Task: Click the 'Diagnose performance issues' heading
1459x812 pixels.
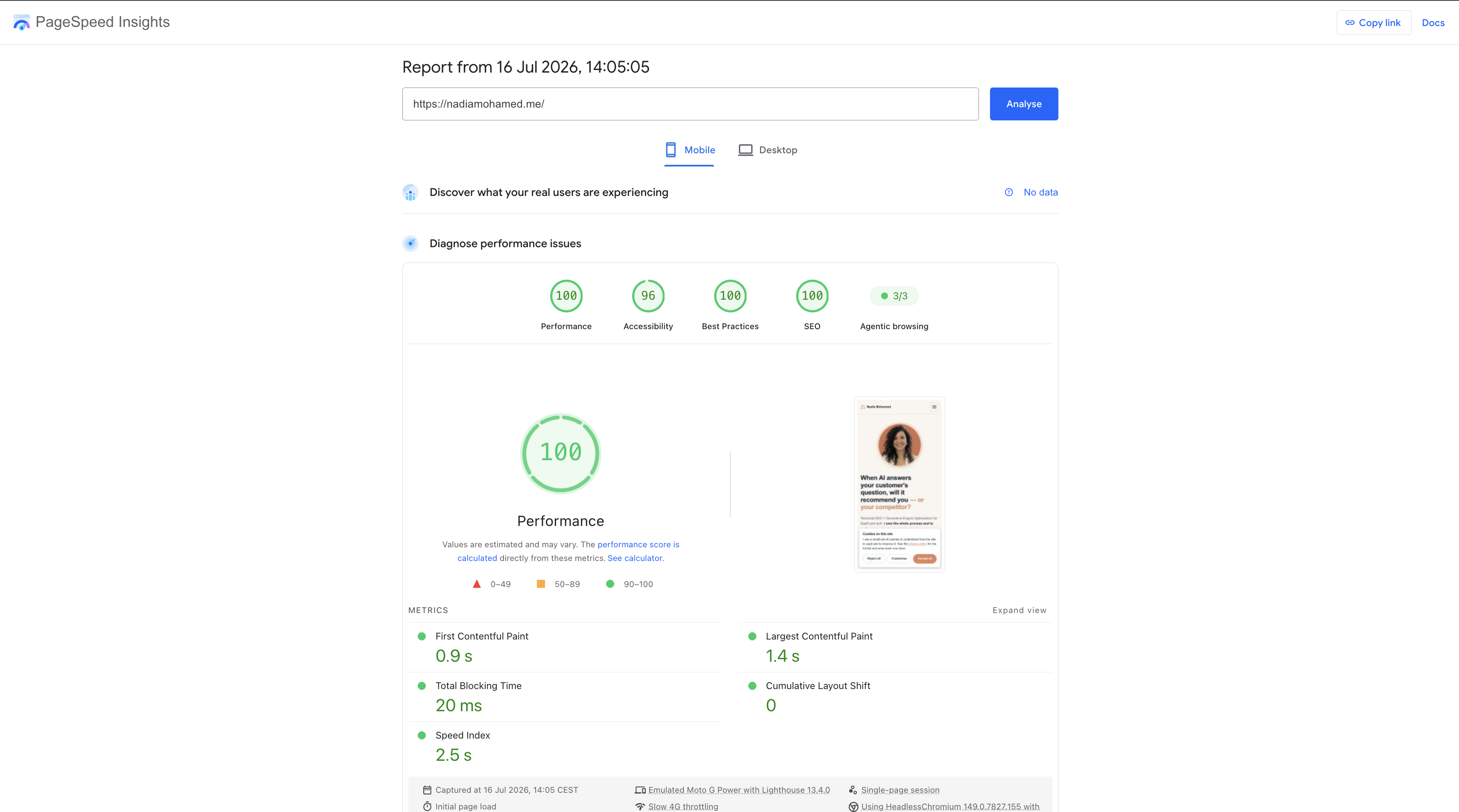Action: coord(505,243)
